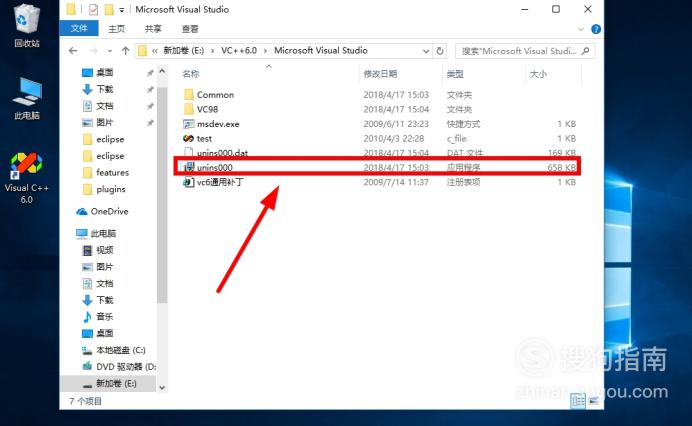
Task: Select the msdev.exe shortcut file
Action: coord(218,124)
